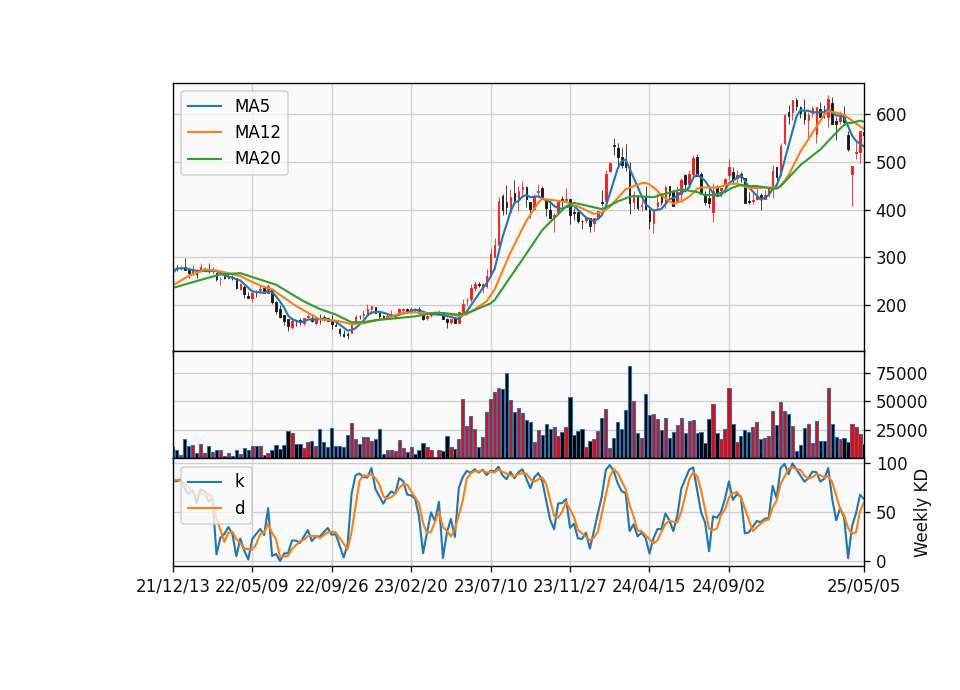Viewport: 960px width, 690px height.
Task: Click the 600 price axis tick label
Action: [x=891, y=115]
